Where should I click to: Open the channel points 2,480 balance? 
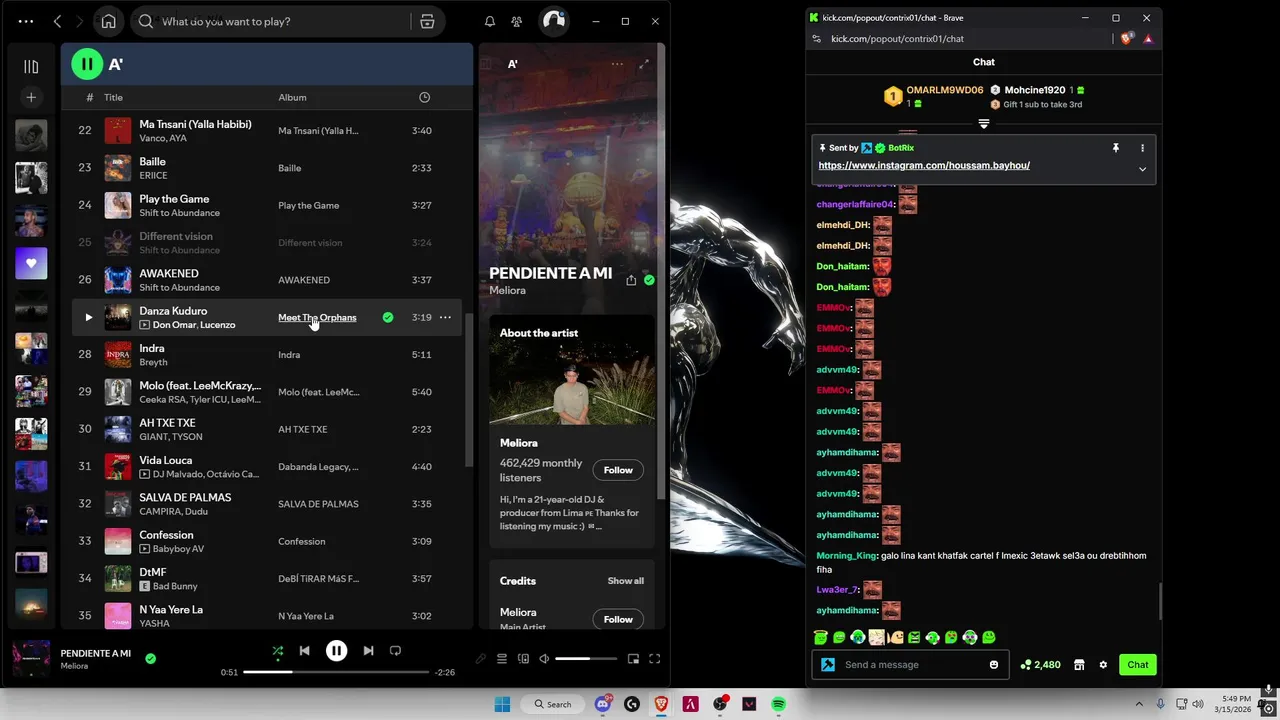[x=1040, y=665]
